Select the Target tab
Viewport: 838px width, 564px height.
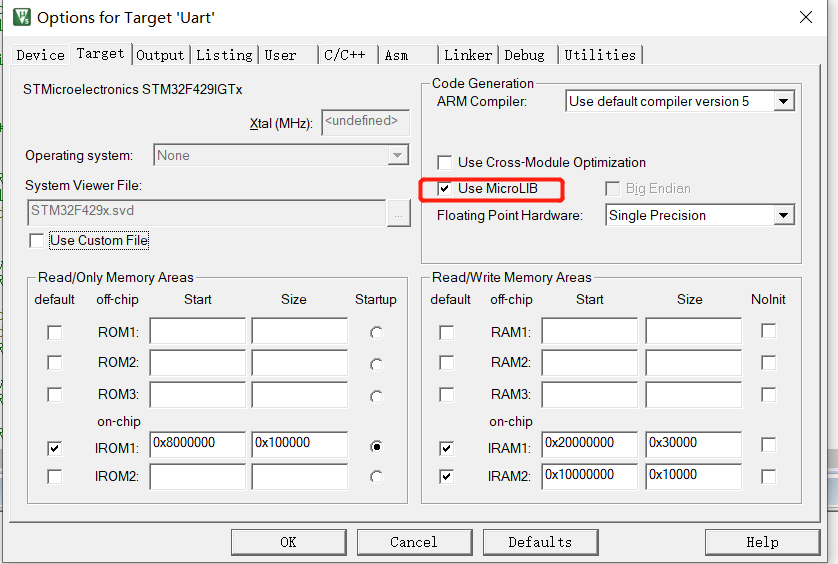[100, 53]
